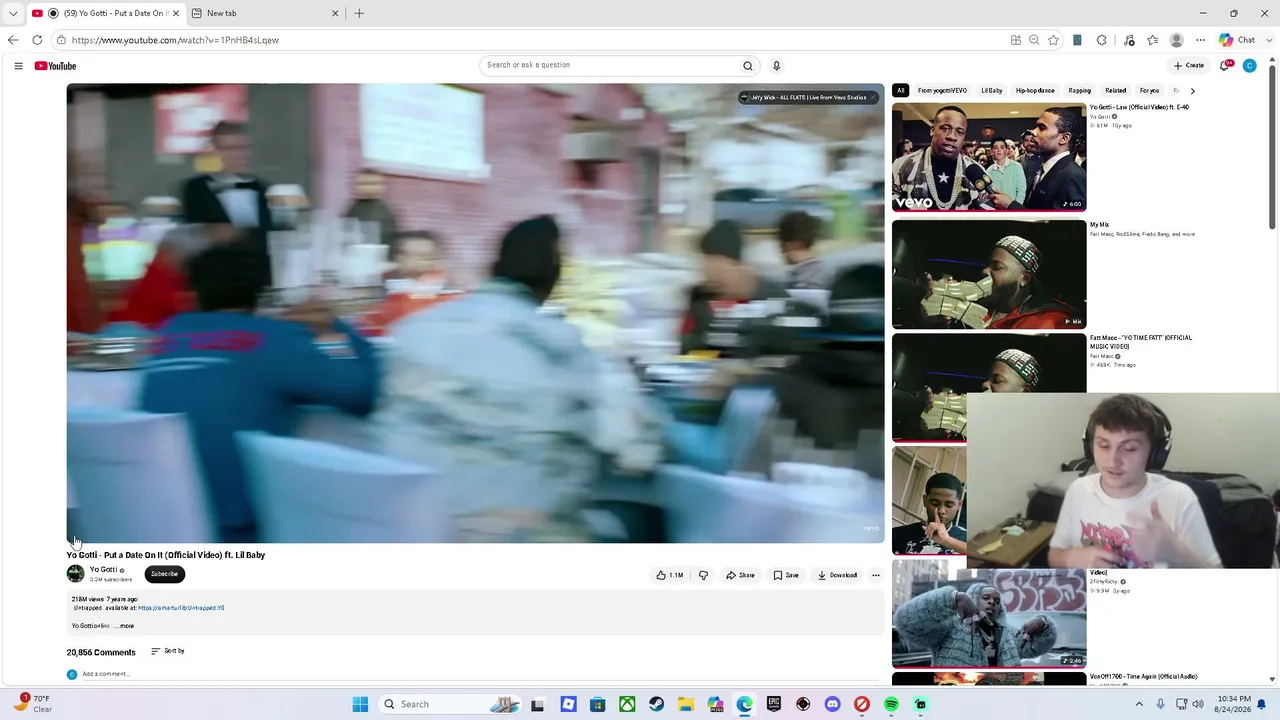Screen dimensions: 1280x720
Task: Open the browser extensions puzzle icon
Action: 1101,40
